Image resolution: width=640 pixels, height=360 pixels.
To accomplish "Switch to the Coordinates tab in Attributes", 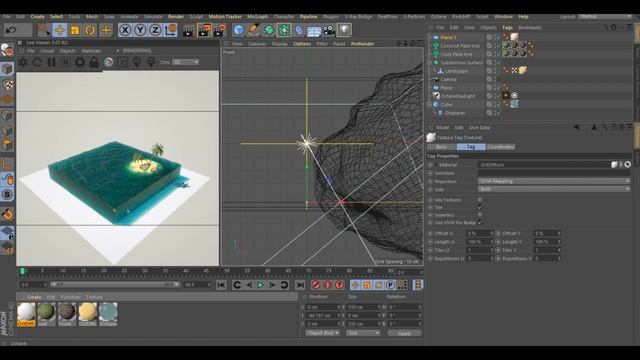I will coord(501,147).
